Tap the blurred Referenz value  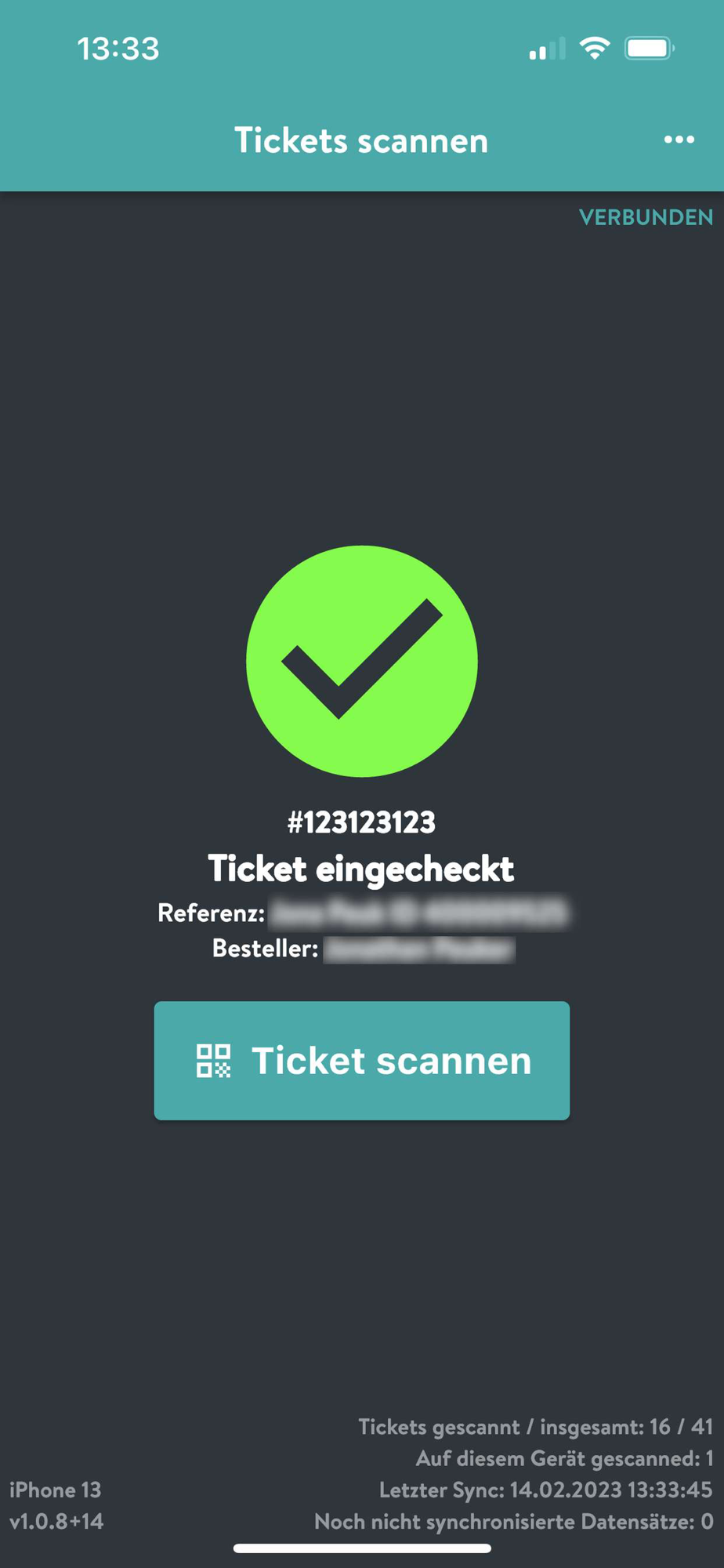point(419,913)
